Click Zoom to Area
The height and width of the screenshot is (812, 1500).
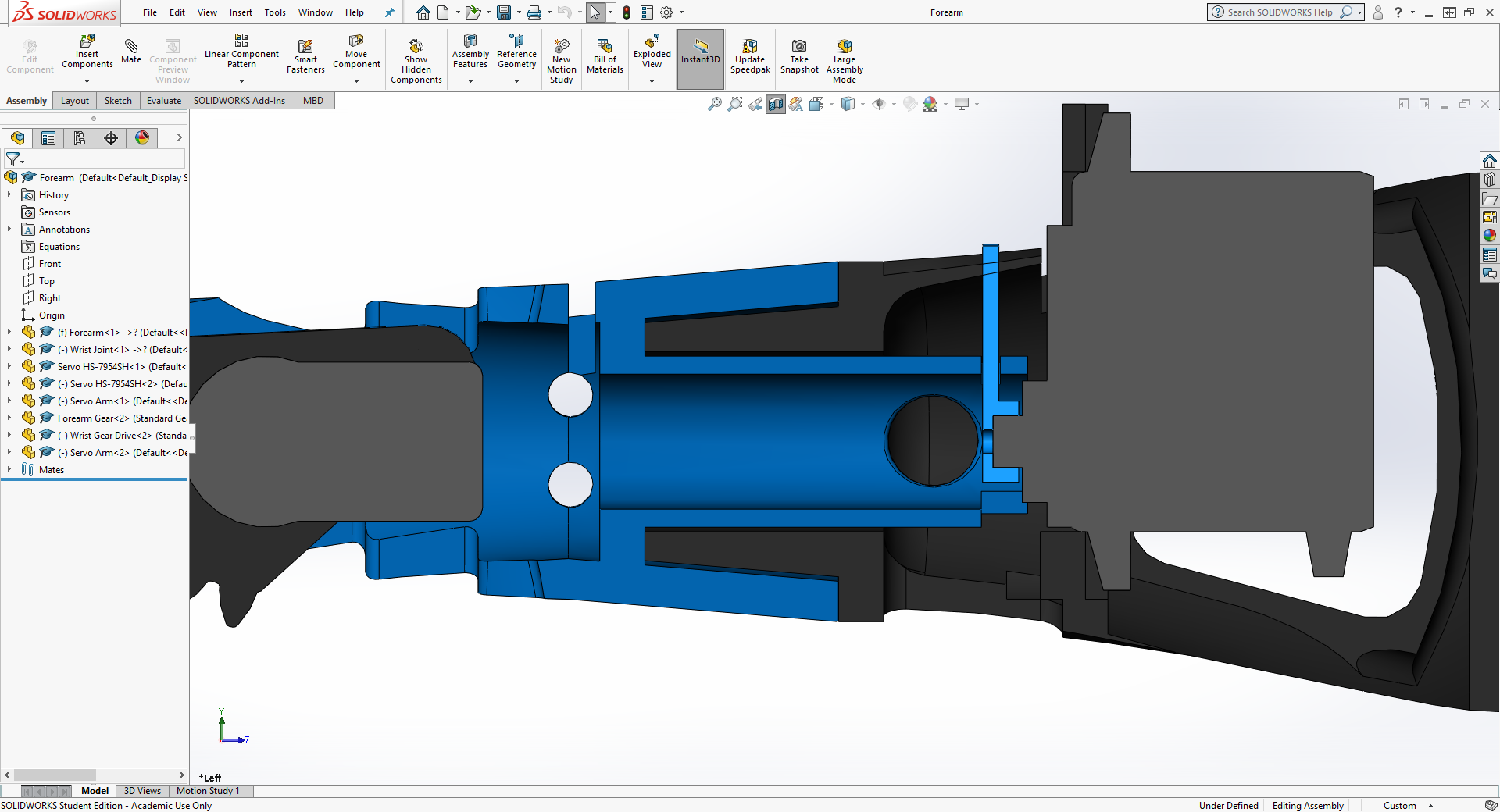[x=735, y=104]
